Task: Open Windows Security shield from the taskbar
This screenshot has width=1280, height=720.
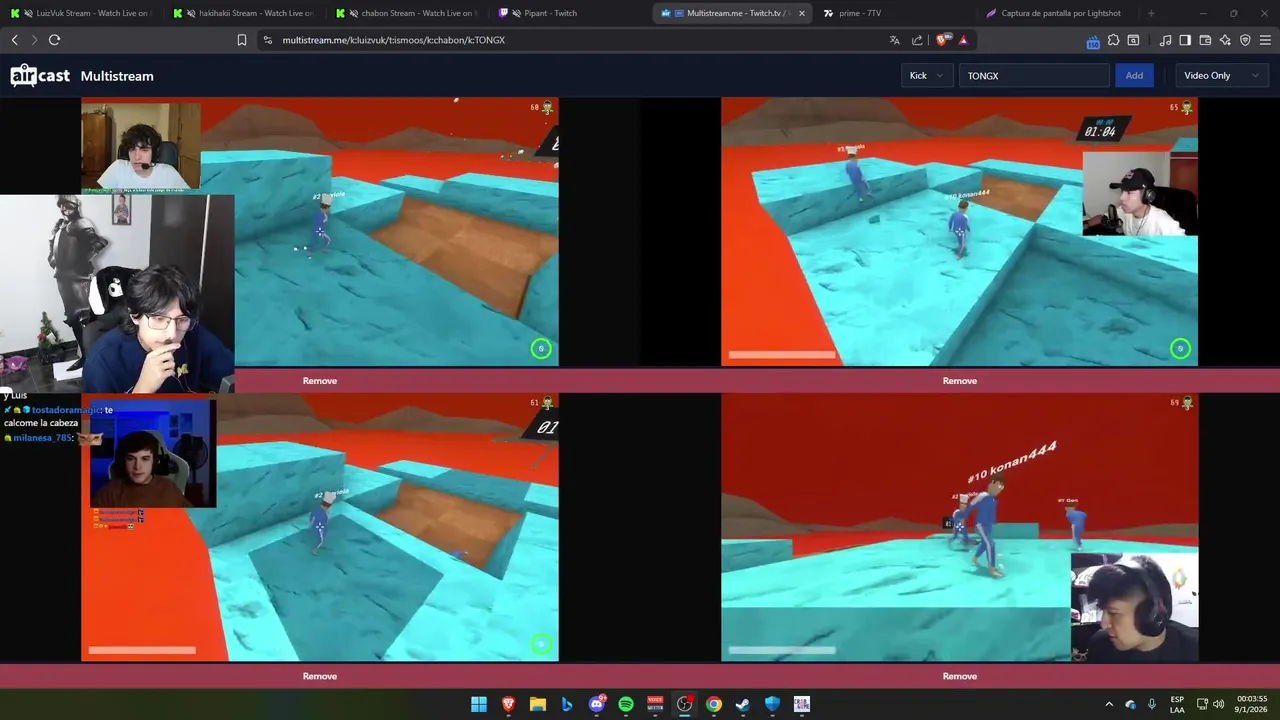Action: pos(772,704)
